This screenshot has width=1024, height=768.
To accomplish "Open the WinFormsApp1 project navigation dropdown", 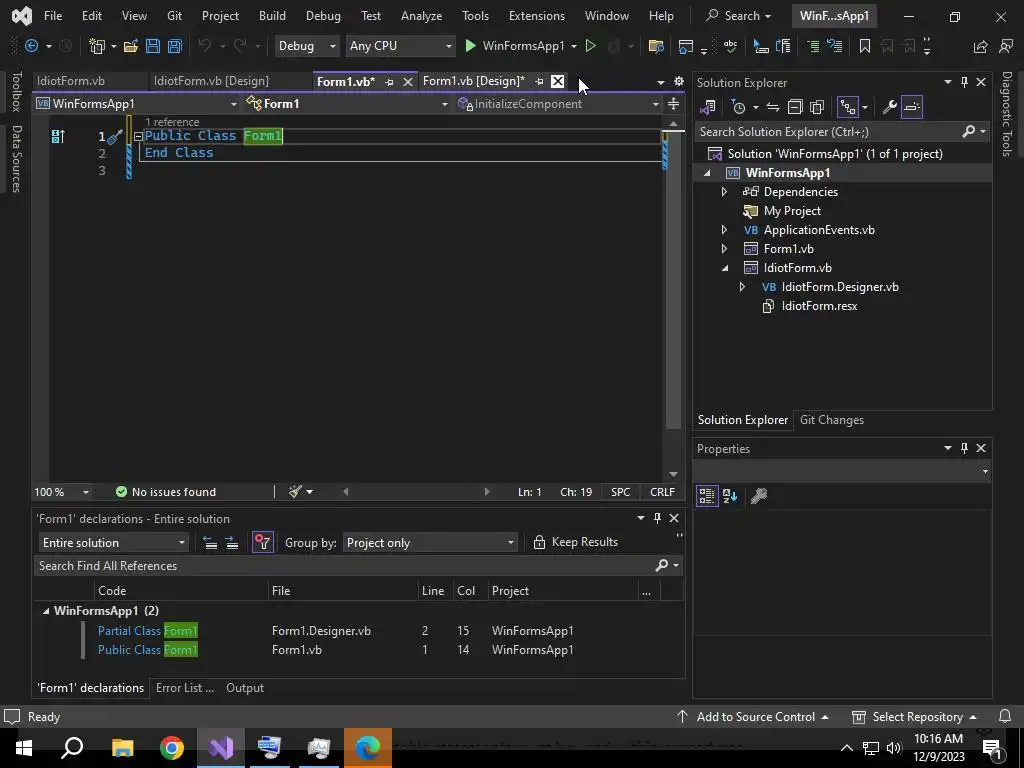I will pyautogui.click(x=138, y=104).
